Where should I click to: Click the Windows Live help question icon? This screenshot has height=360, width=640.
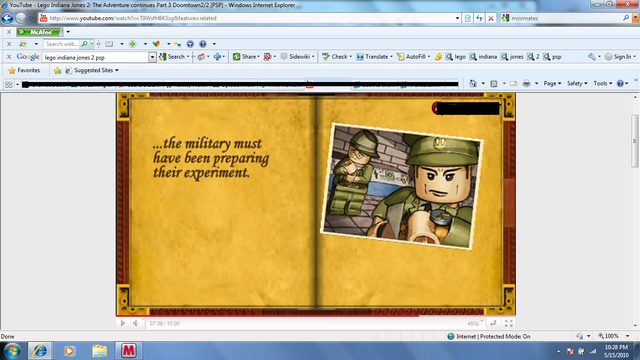point(203,44)
